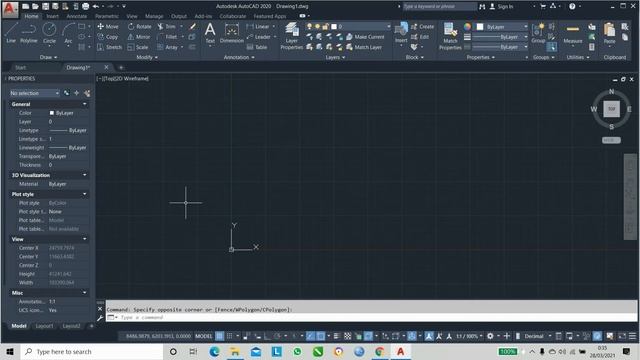The width and height of the screenshot is (640, 360).
Task: Click the AutoCAD application menu logo
Action: [10, 9]
